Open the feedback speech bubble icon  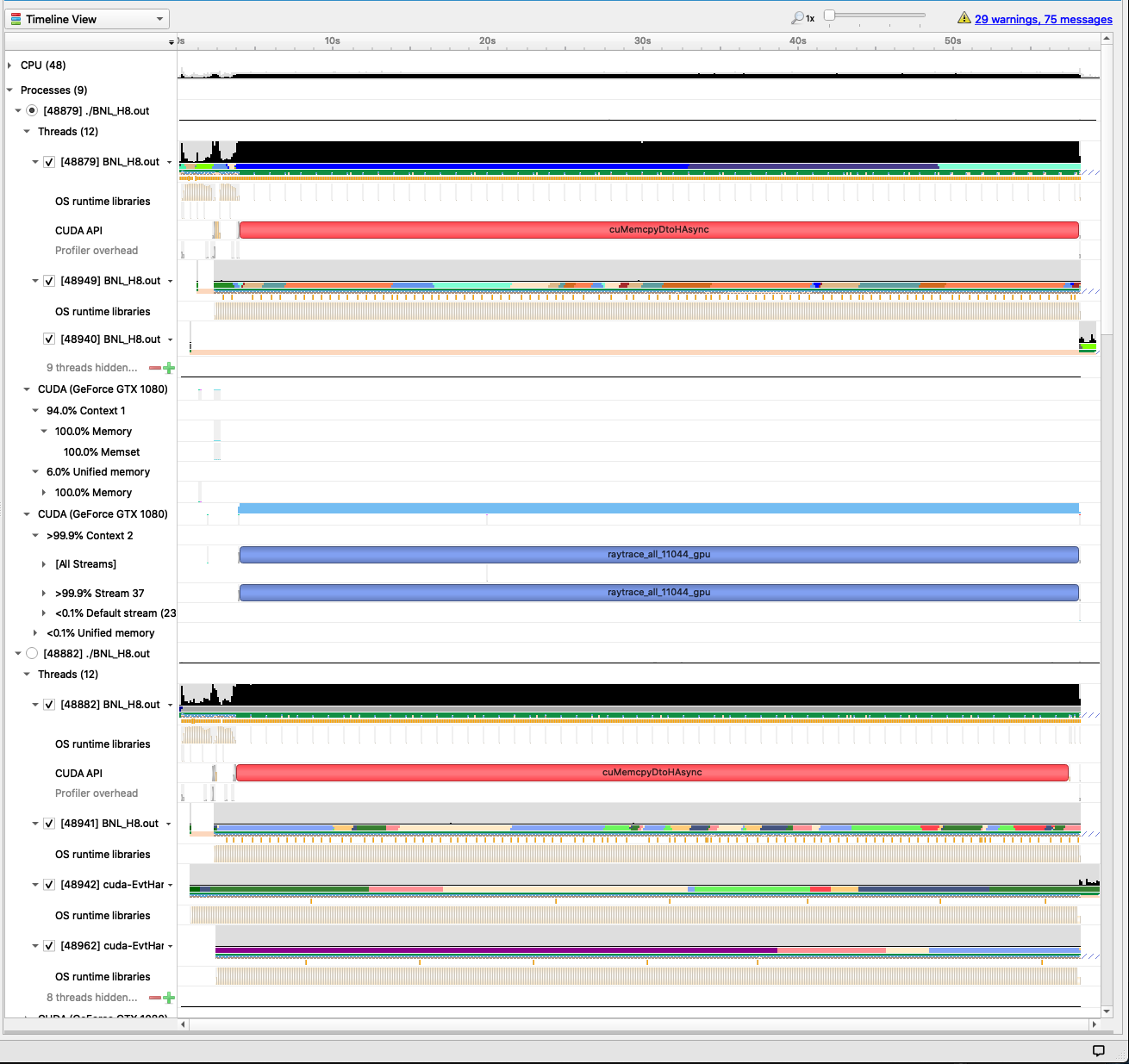point(1098,1050)
